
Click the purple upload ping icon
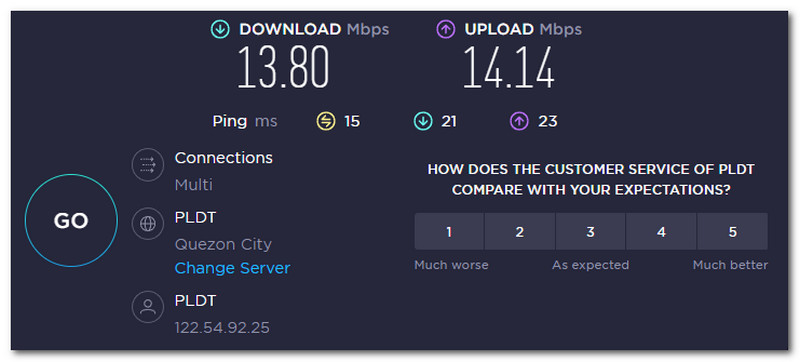click(x=519, y=121)
